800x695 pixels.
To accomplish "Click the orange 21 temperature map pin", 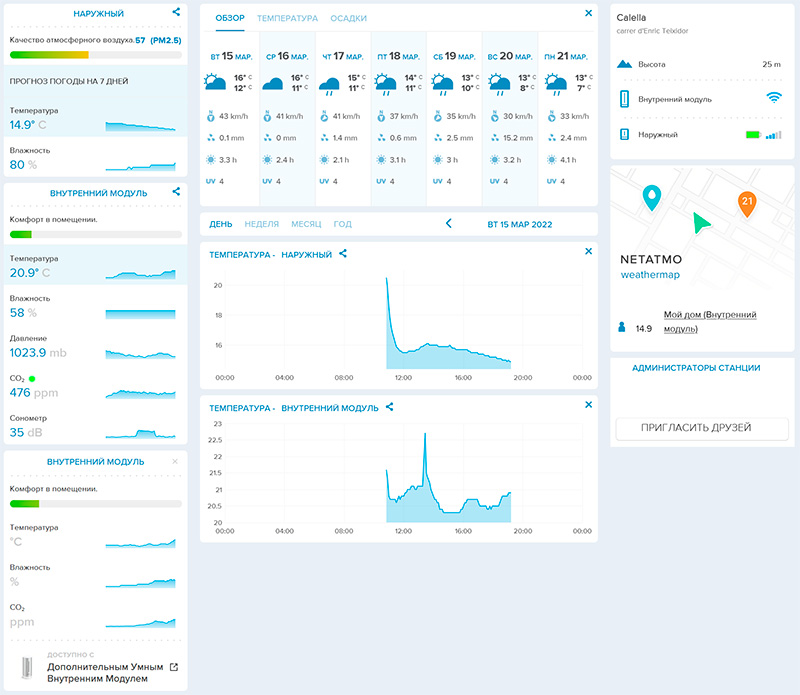I will point(746,203).
